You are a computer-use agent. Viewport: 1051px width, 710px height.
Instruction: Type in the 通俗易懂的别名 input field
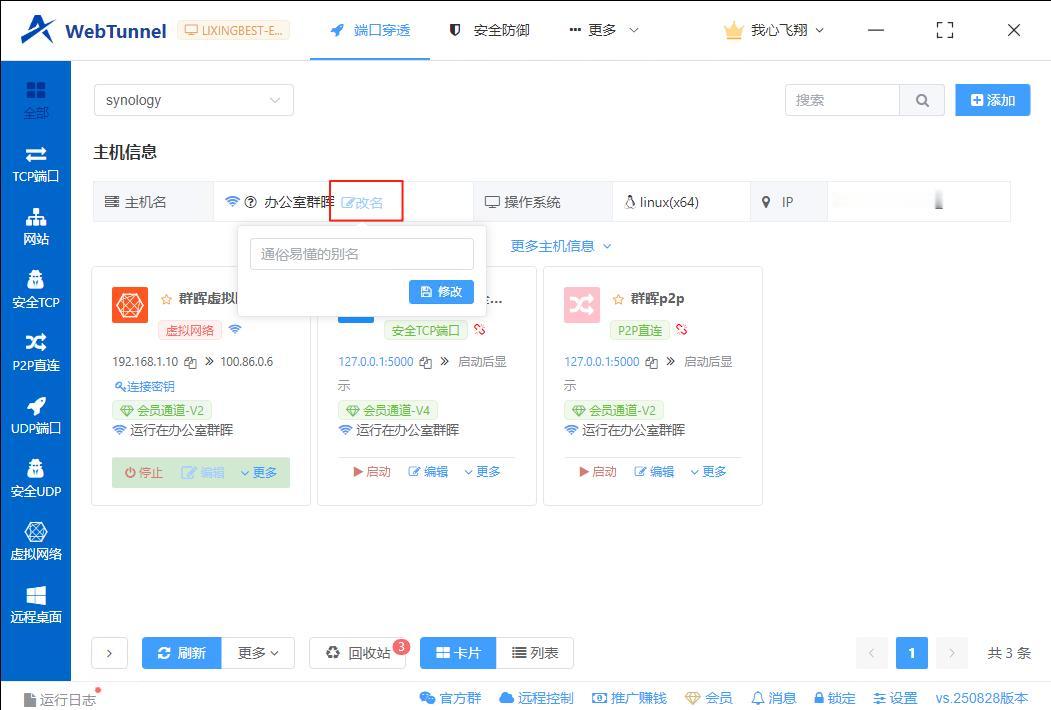pos(360,253)
